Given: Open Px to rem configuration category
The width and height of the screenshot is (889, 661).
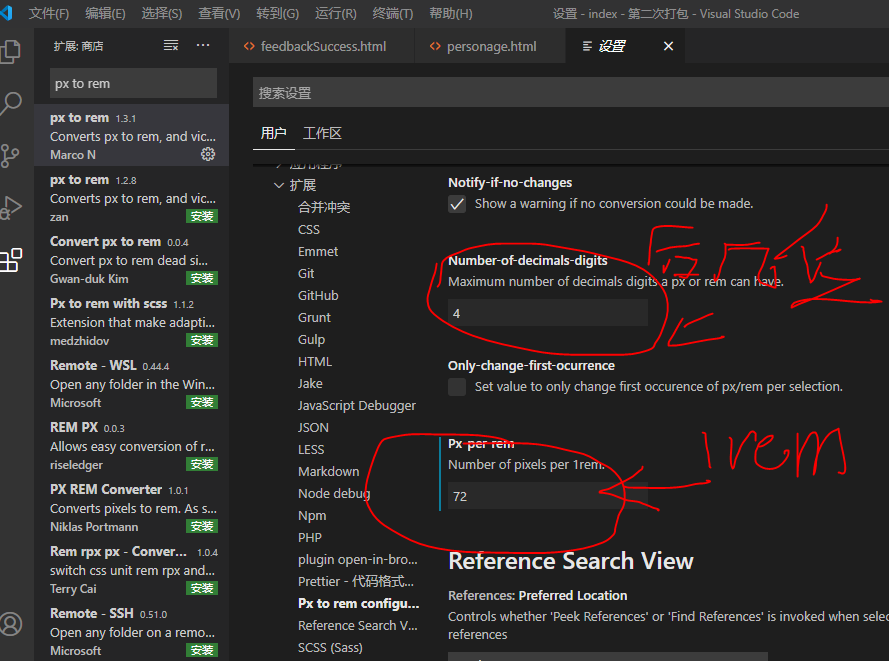Looking at the screenshot, I should point(358,604).
